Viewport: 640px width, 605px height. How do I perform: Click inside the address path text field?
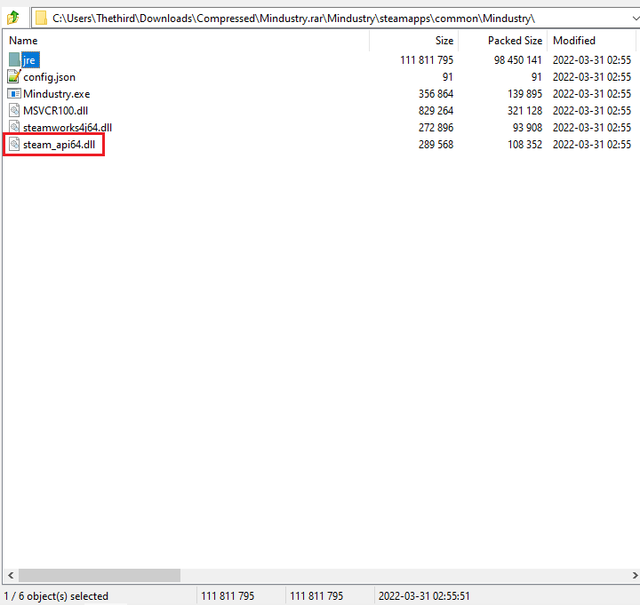(300, 18)
